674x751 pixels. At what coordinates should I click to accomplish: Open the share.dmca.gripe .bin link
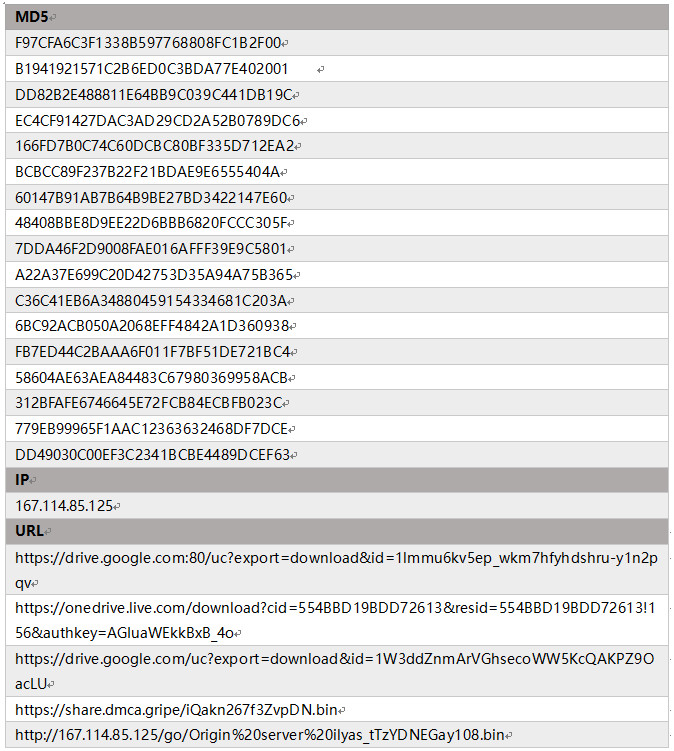tap(177, 710)
